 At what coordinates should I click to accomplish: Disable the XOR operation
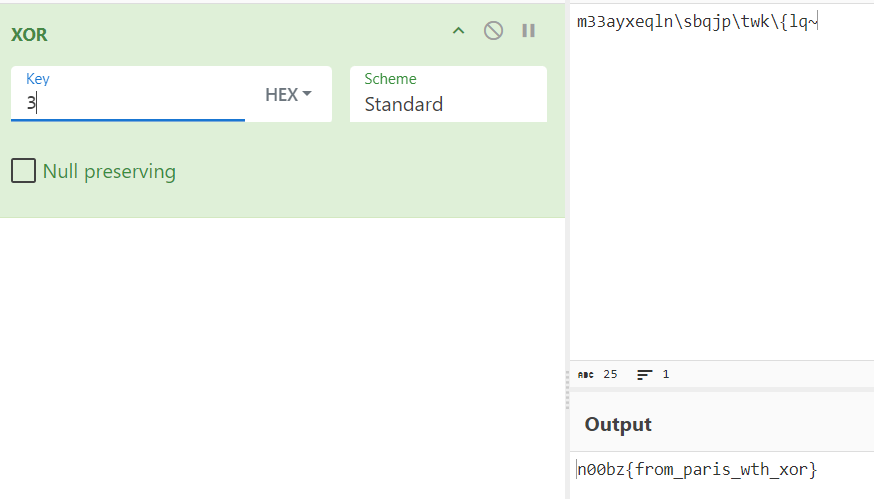(x=493, y=31)
